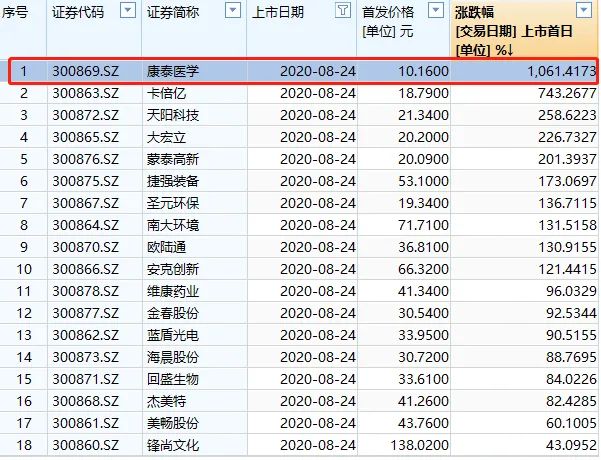Click security code 300863.SZ

[x=85, y=93]
